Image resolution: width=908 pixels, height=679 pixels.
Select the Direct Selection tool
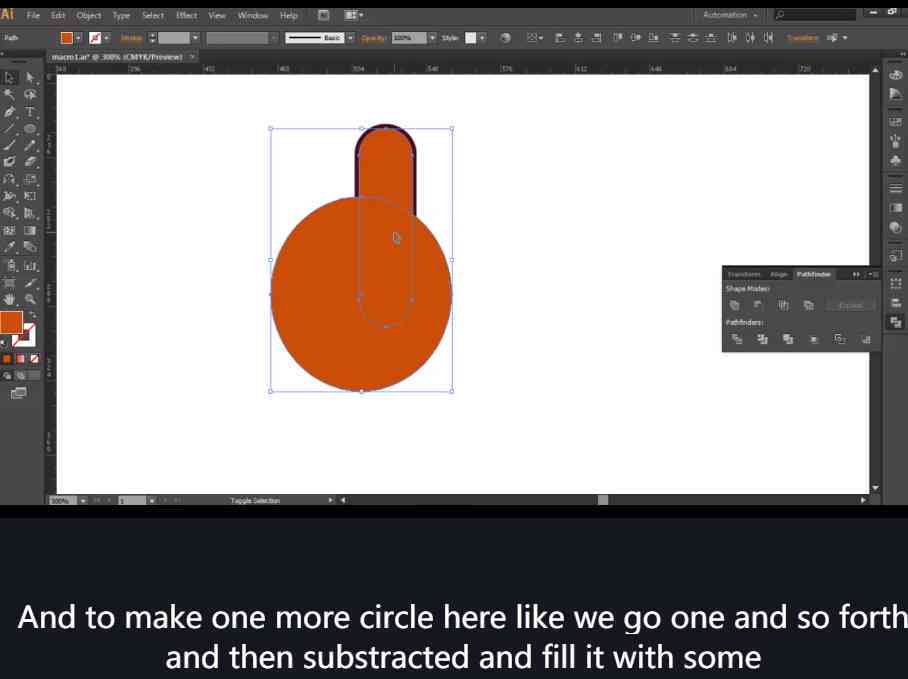(30, 78)
